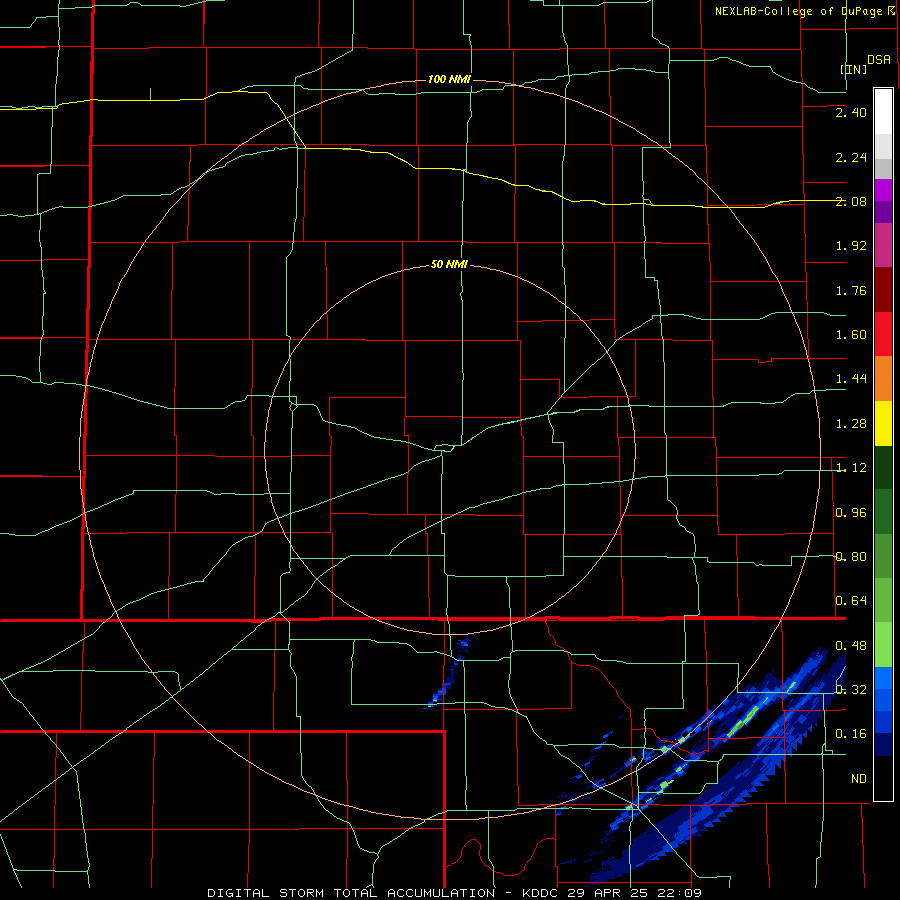Click the 1.92 legend value
This screenshot has height=900, width=900.
coord(851,246)
